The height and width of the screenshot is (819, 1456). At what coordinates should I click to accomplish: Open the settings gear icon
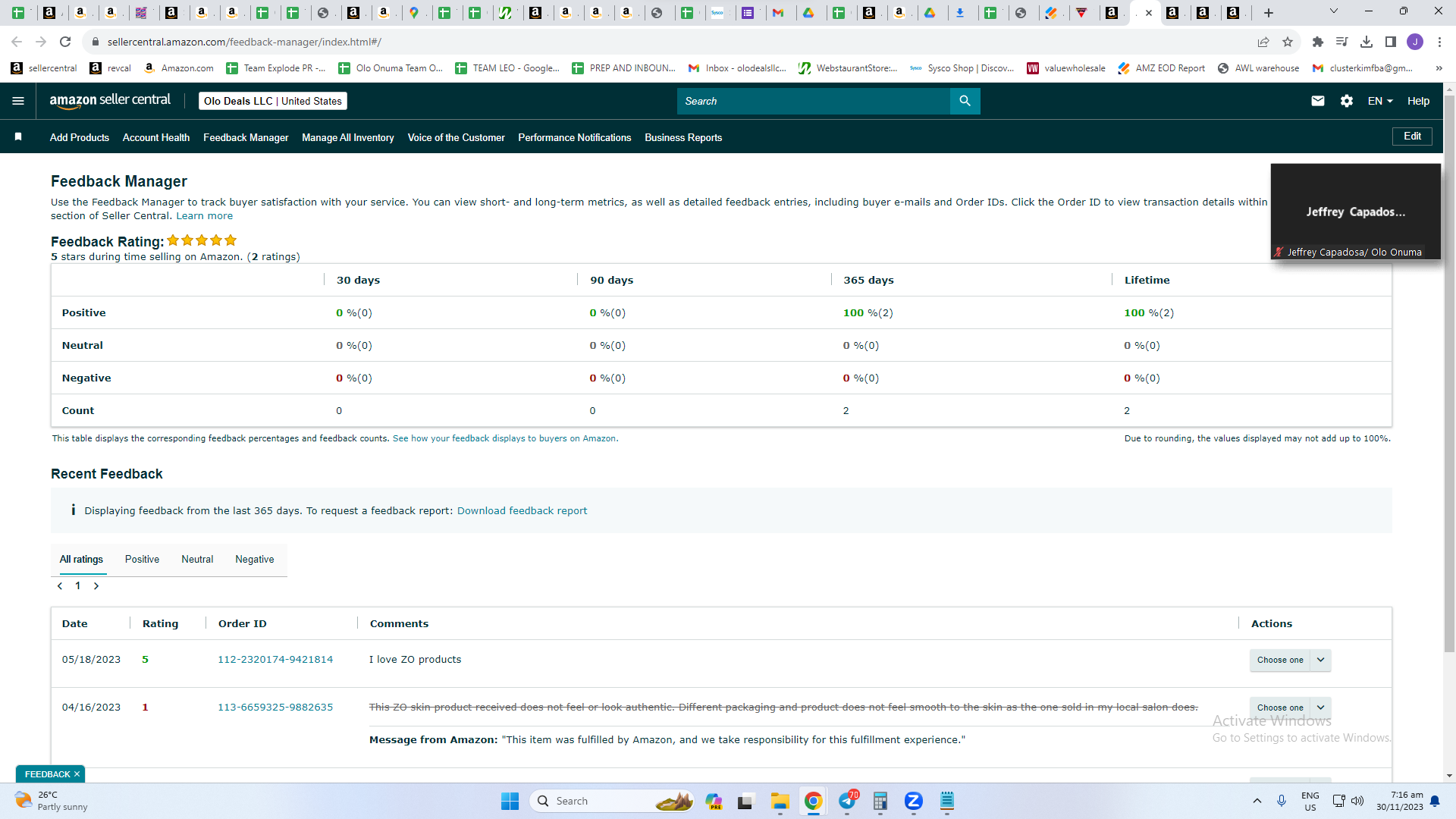pos(1347,101)
